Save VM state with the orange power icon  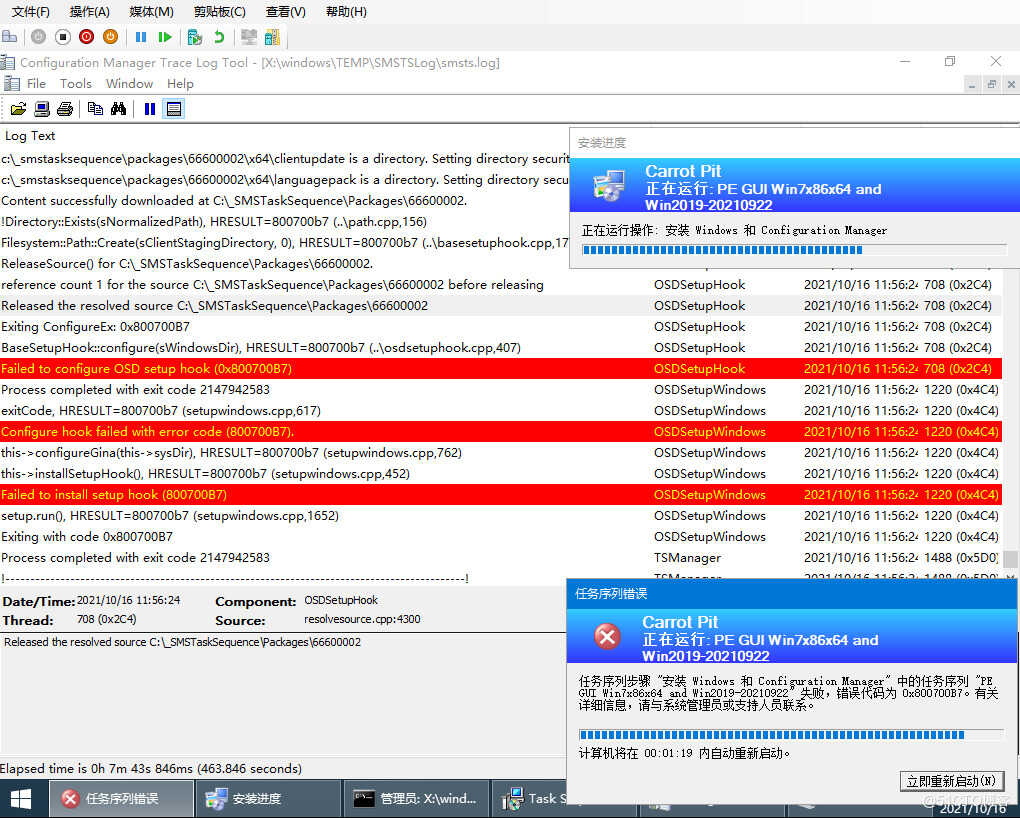coord(111,37)
